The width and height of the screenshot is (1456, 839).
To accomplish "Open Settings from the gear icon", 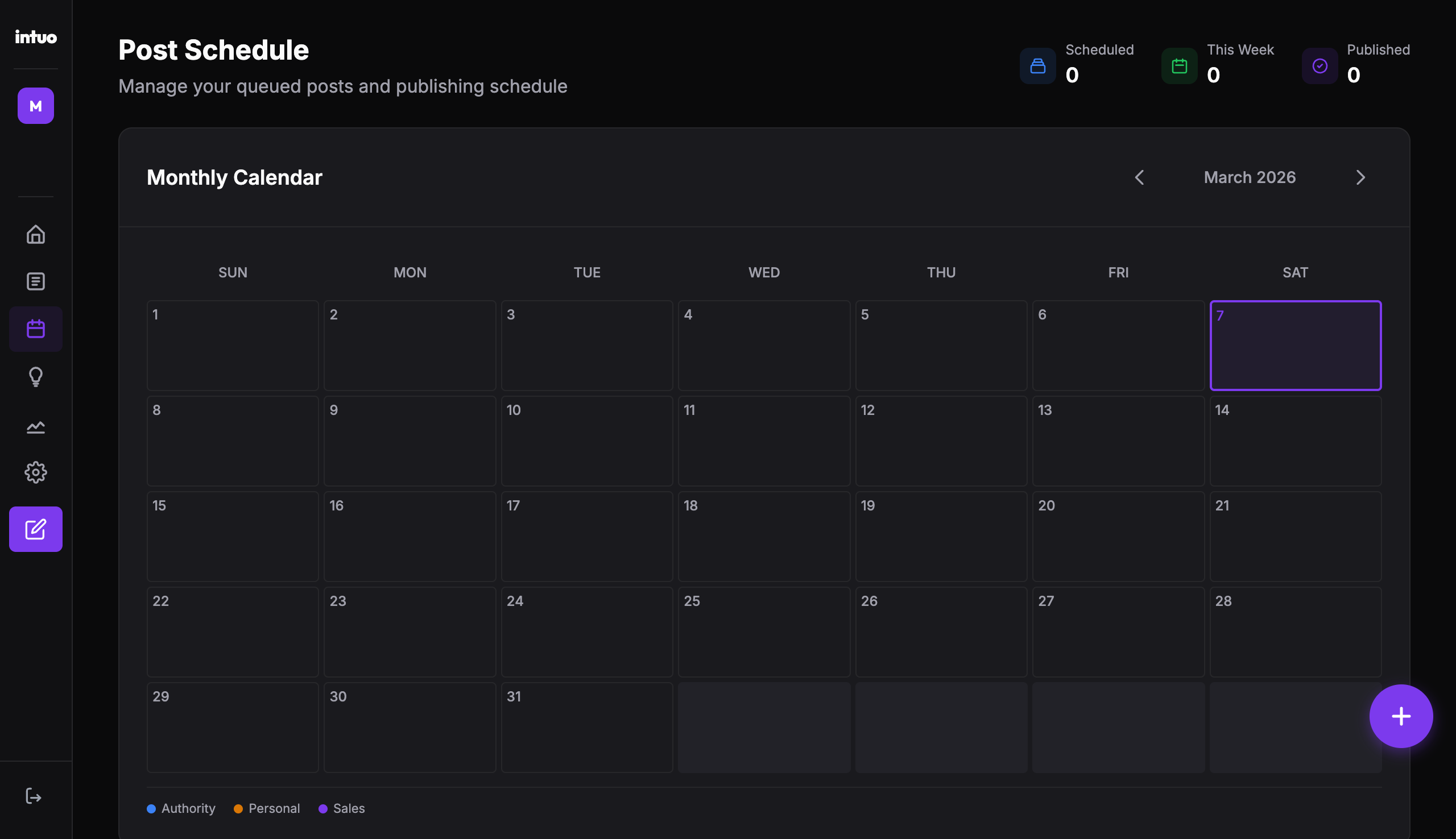I will click(x=36, y=472).
